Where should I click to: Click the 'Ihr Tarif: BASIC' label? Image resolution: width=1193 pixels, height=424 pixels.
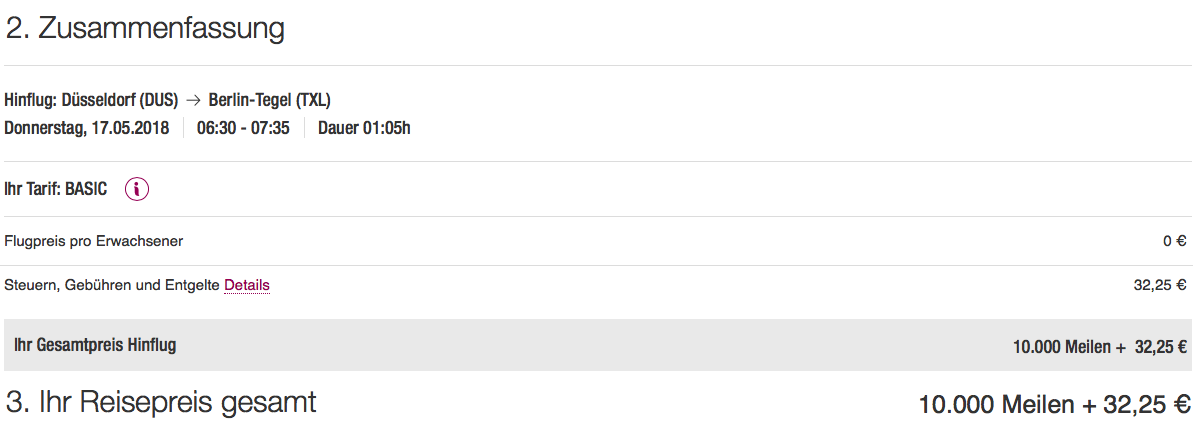56,189
